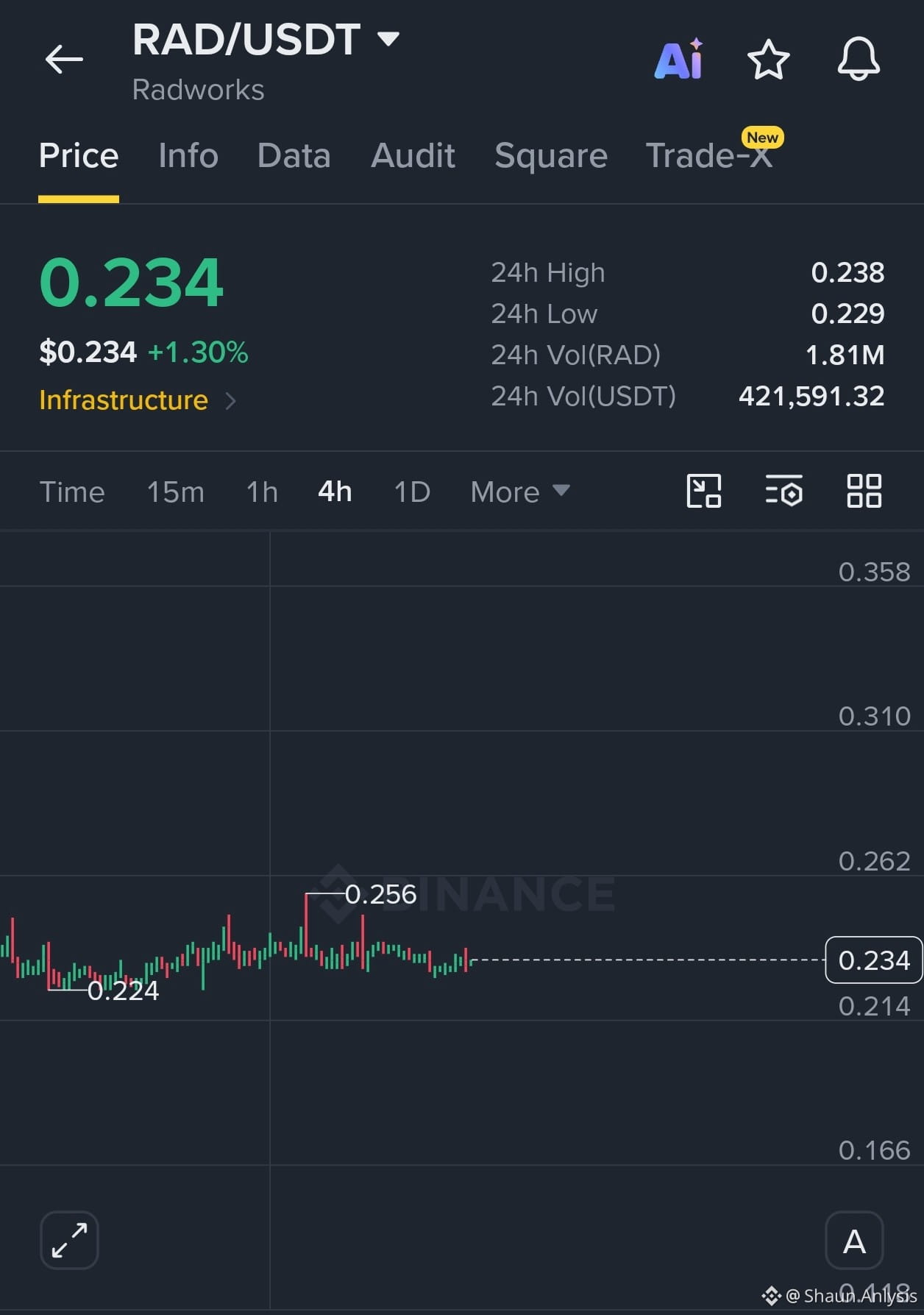Select the 15m interval
The height and width of the screenshot is (1315, 924).
click(x=175, y=492)
